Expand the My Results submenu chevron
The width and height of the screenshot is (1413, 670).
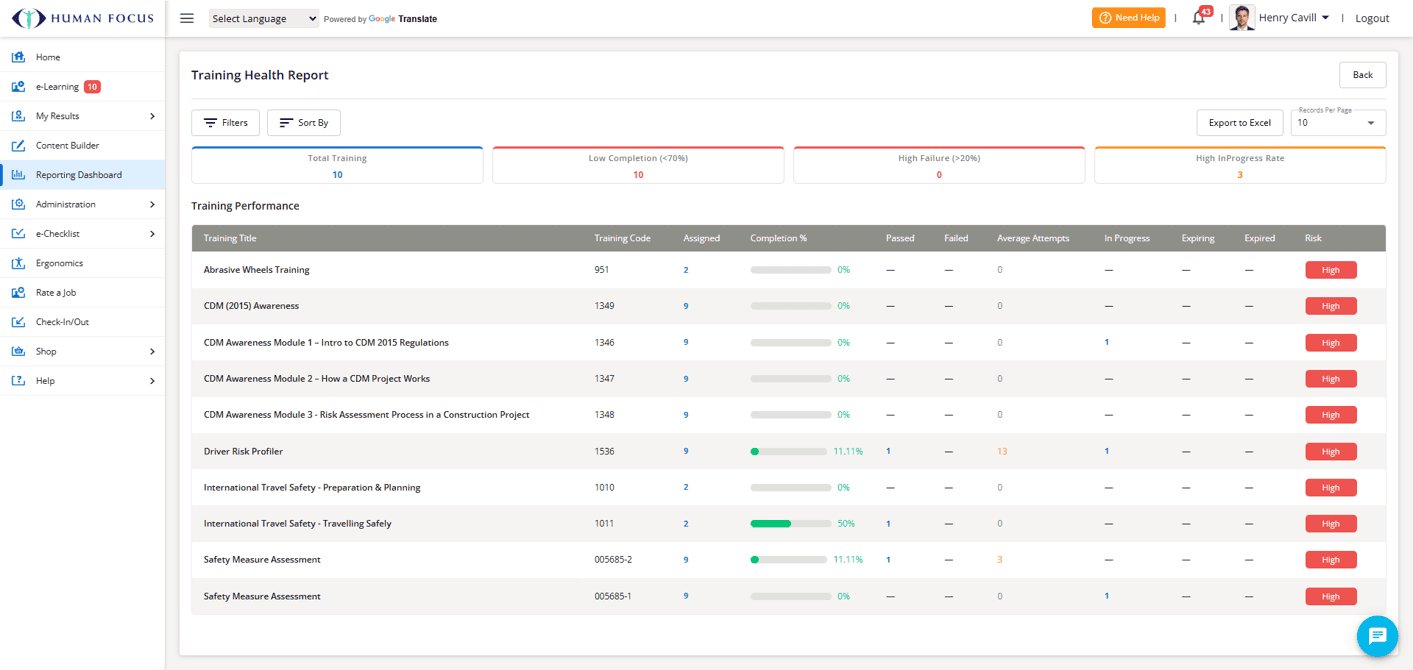tap(152, 116)
